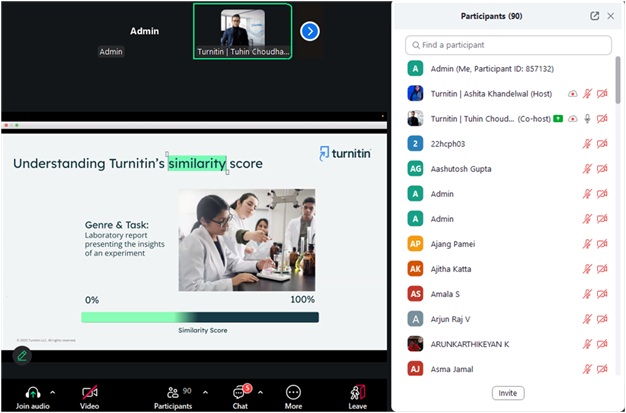The width and height of the screenshot is (626, 413).
Task: Click the Participants (90) panel title
Action: [x=491, y=16]
